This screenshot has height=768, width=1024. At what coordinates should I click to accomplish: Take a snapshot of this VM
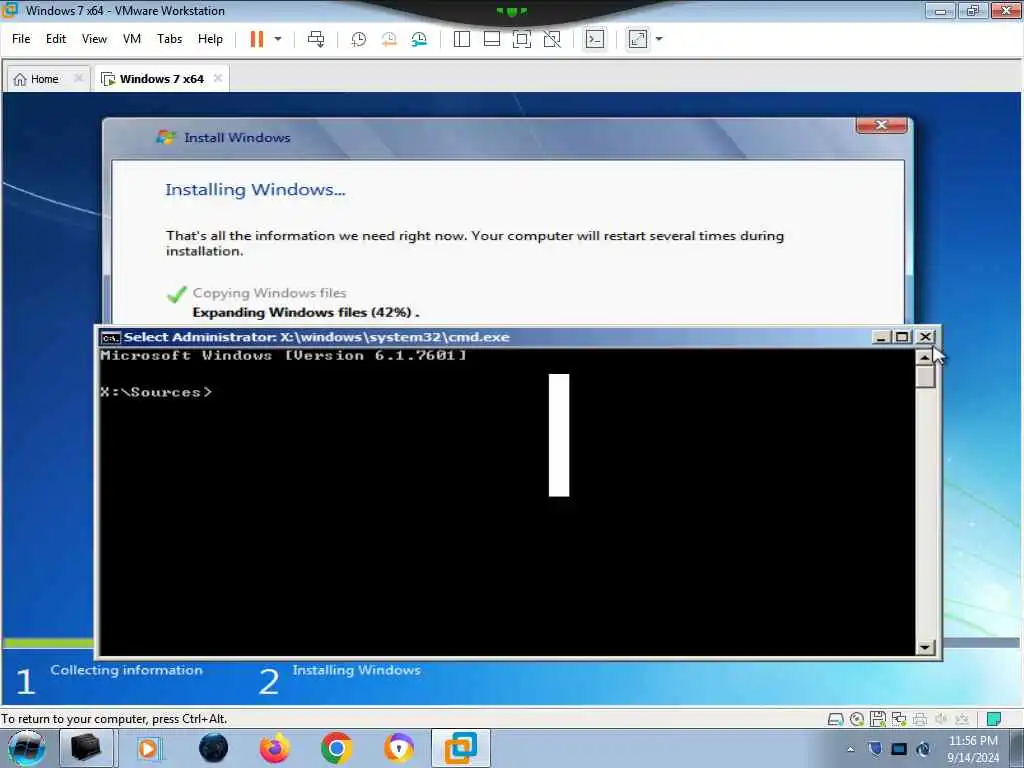pos(359,39)
